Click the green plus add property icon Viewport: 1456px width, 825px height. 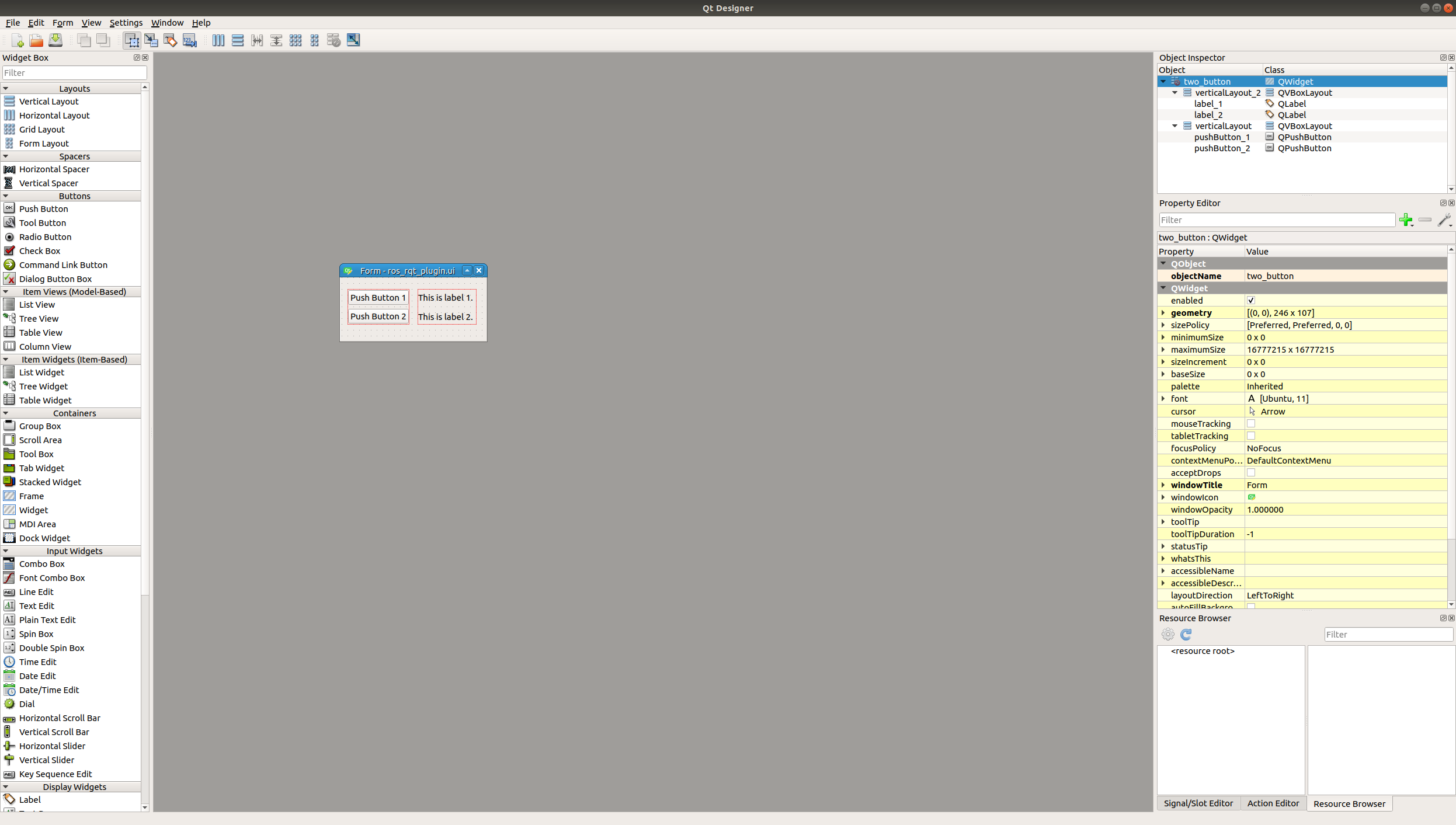pos(1405,220)
